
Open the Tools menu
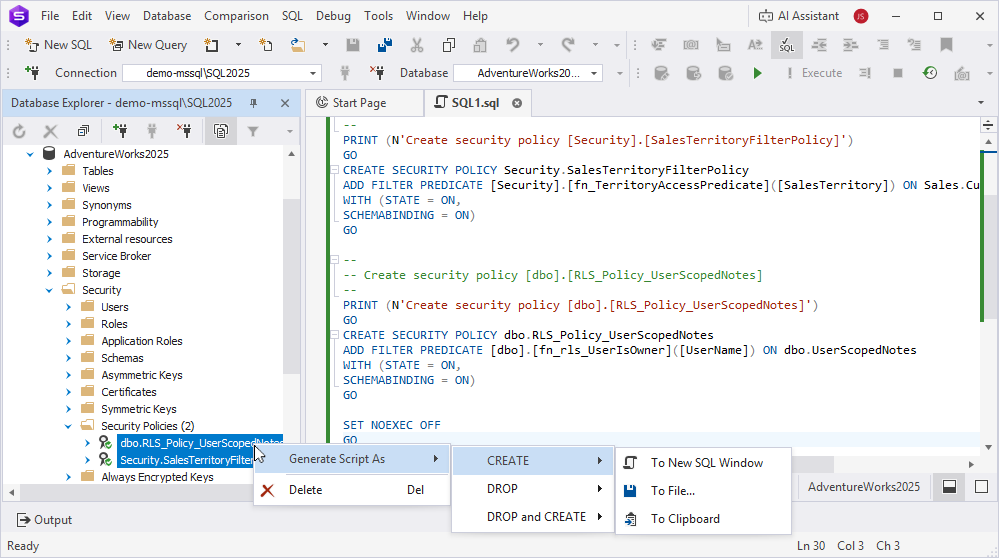[x=378, y=16]
